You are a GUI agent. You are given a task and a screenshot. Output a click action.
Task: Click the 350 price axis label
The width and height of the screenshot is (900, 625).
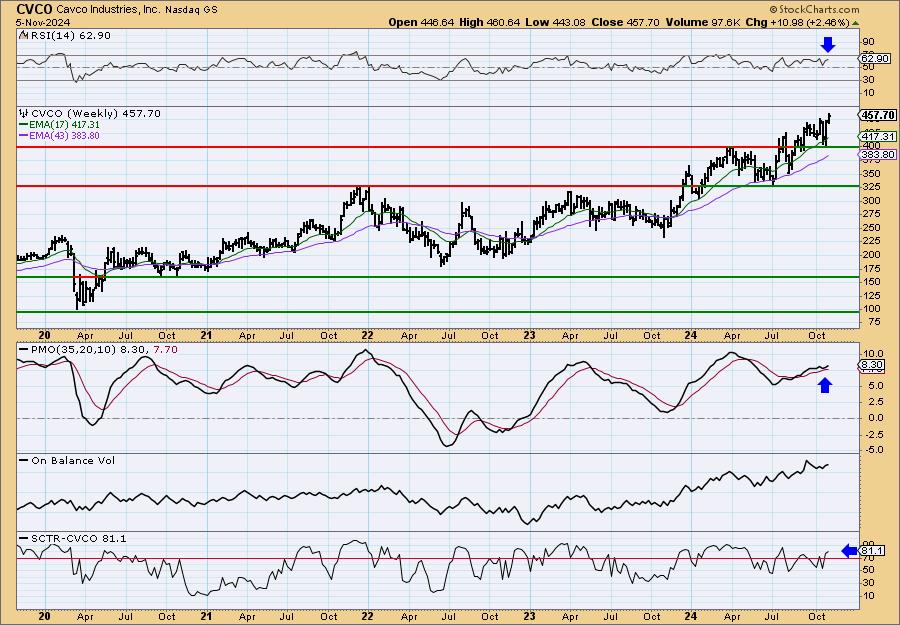point(871,173)
